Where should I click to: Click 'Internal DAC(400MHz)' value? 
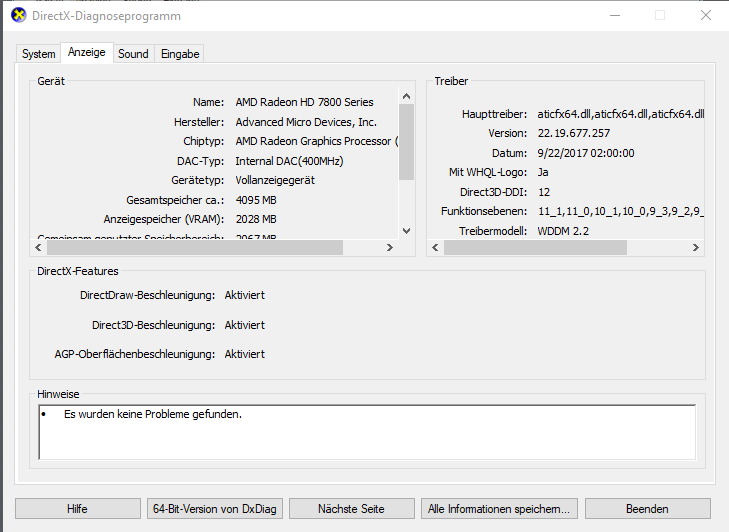pos(289,161)
